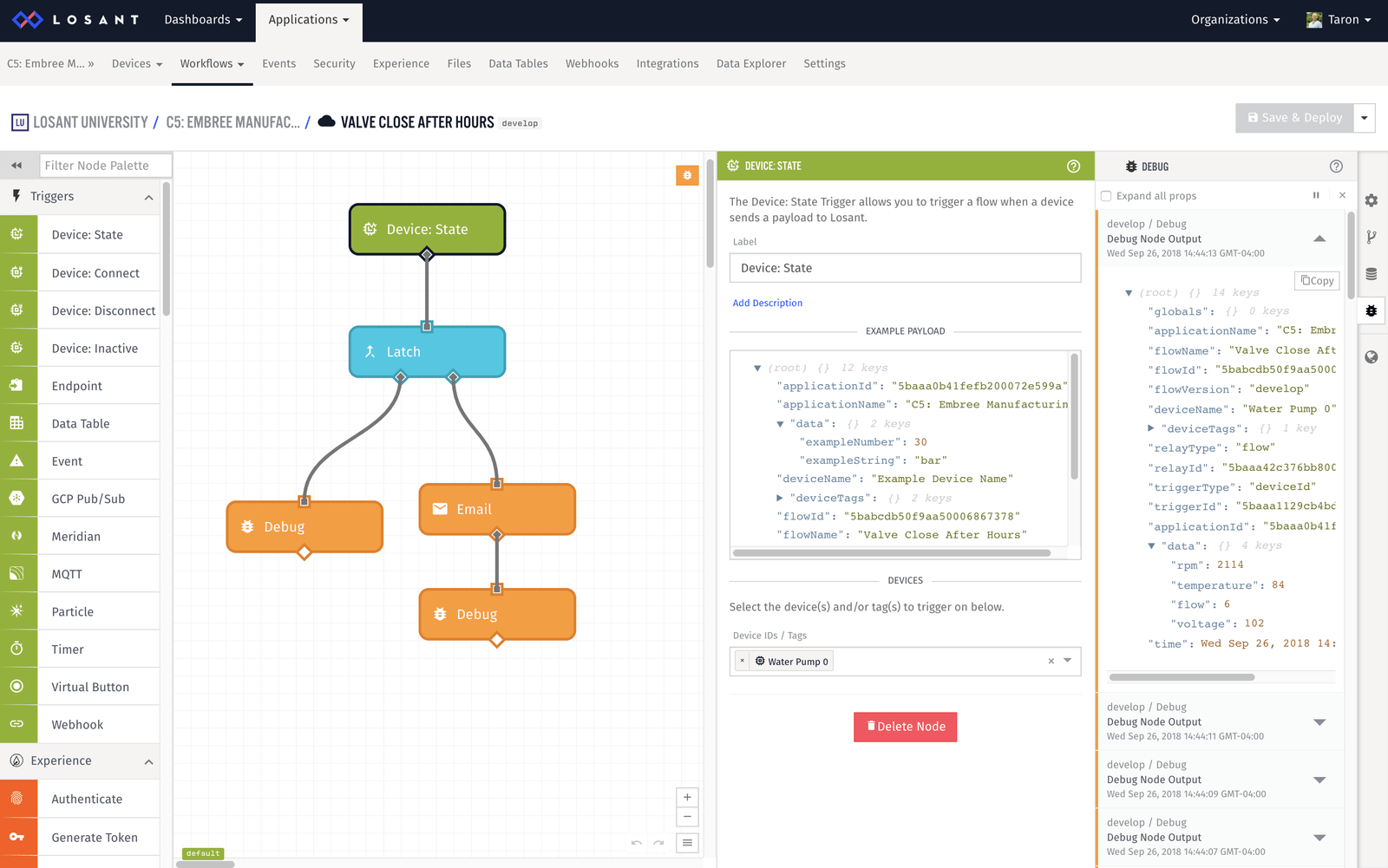
Task: Expand the 14:44:11 Debug Node Output entry
Action: pyautogui.click(x=1319, y=721)
